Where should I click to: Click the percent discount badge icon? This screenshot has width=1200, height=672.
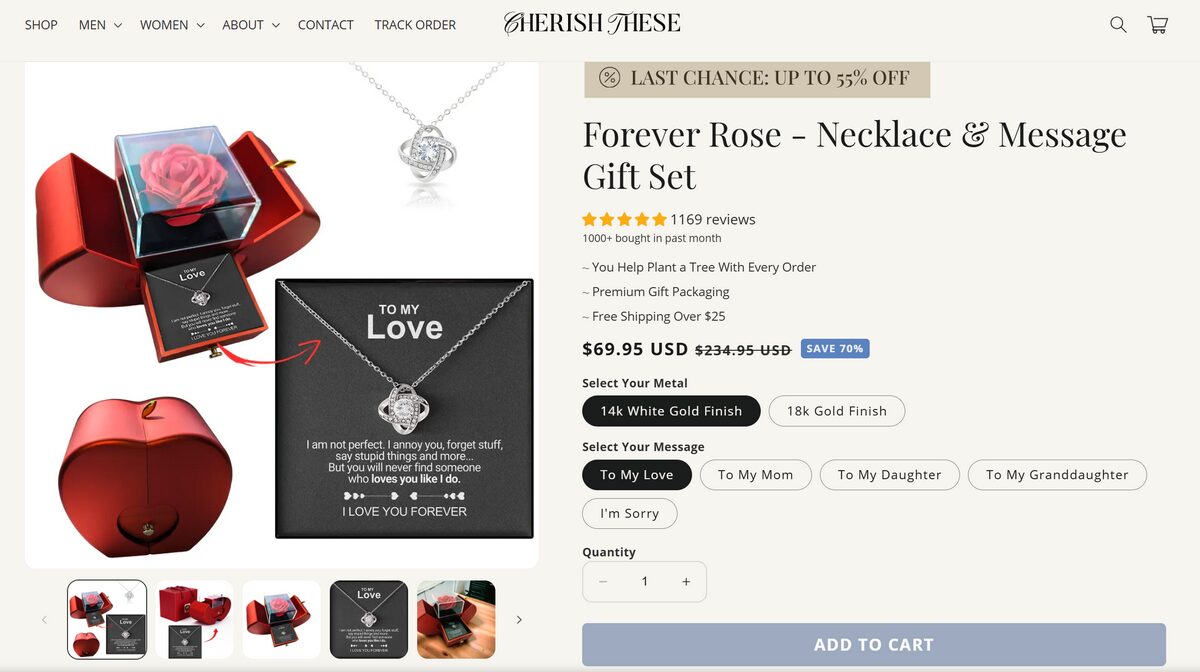pyautogui.click(x=608, y=77)
